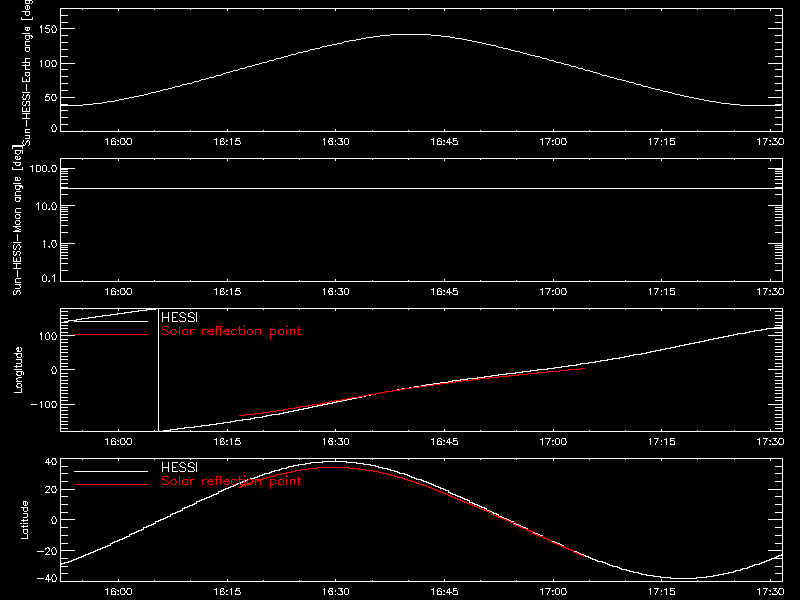Click '17:00' time label under Moon angle plot
The height and width of the screenshot is (600, 800).
tap(553, 291)
